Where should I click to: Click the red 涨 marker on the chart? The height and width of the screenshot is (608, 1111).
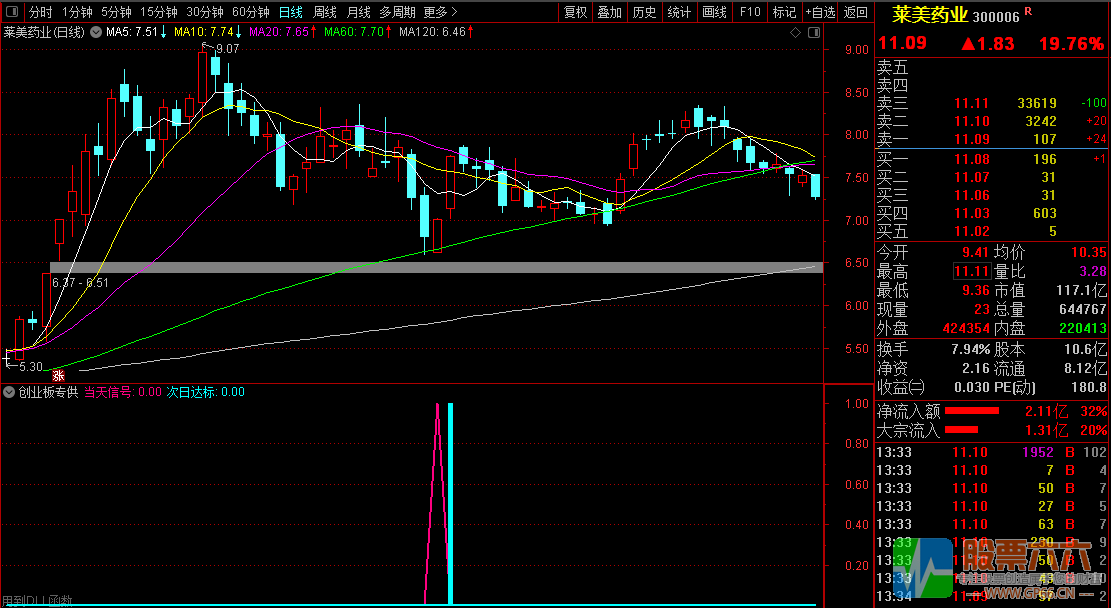click(58, 375)
